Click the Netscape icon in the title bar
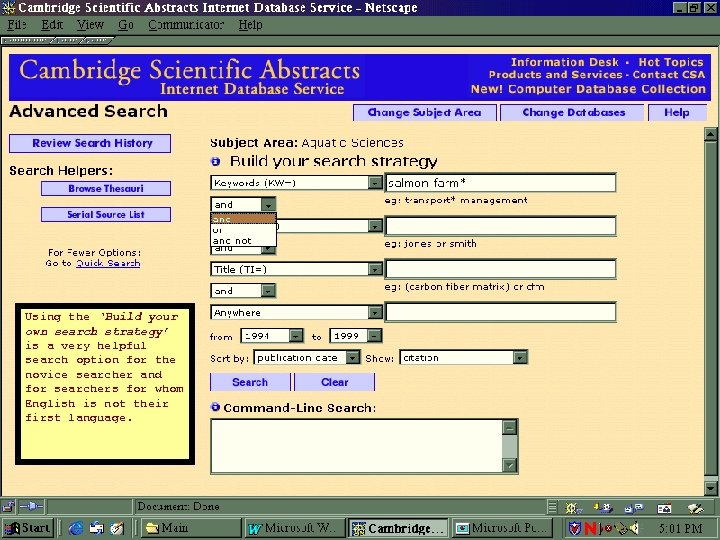The image size is (720, 540). [8, 7]
